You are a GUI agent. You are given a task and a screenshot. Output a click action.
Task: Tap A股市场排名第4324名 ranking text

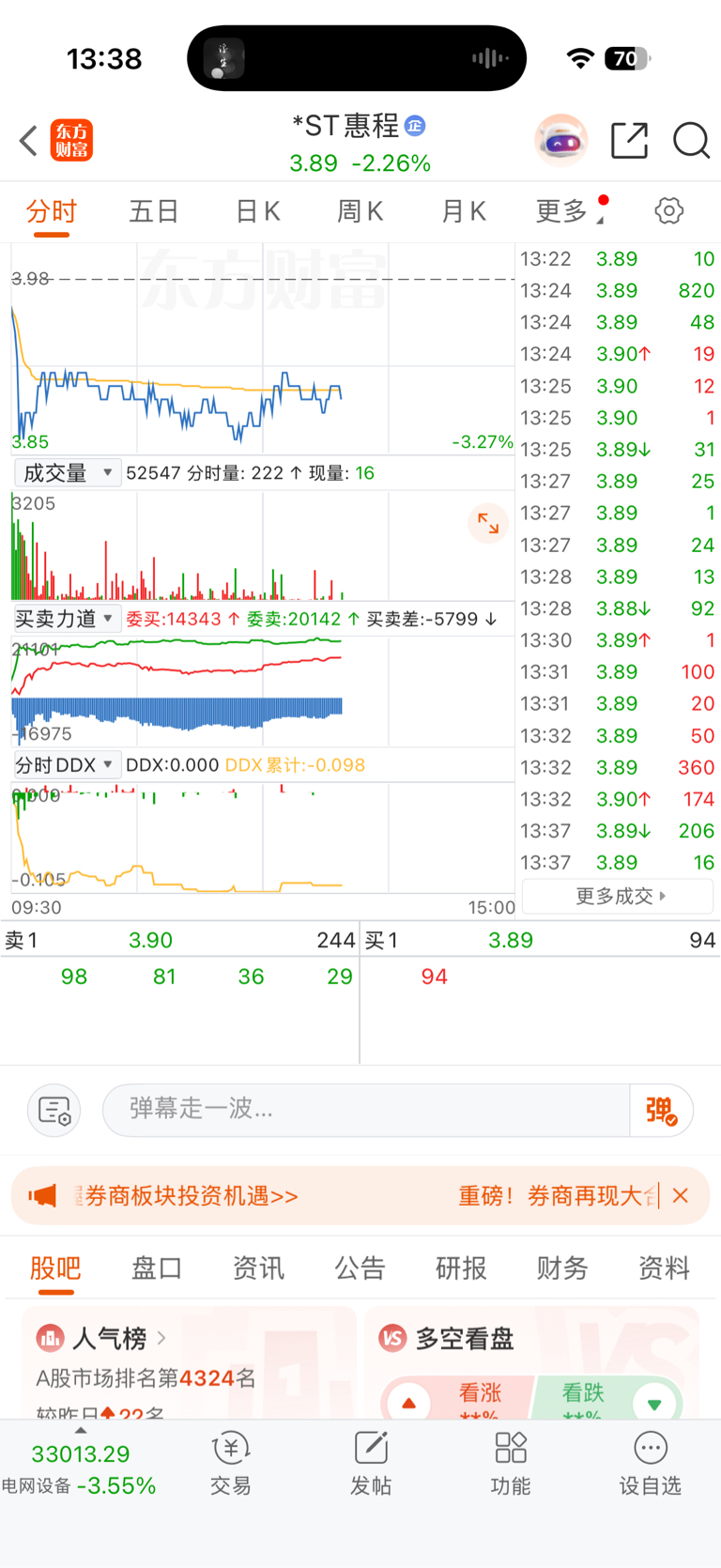[x=146, y=1378]
